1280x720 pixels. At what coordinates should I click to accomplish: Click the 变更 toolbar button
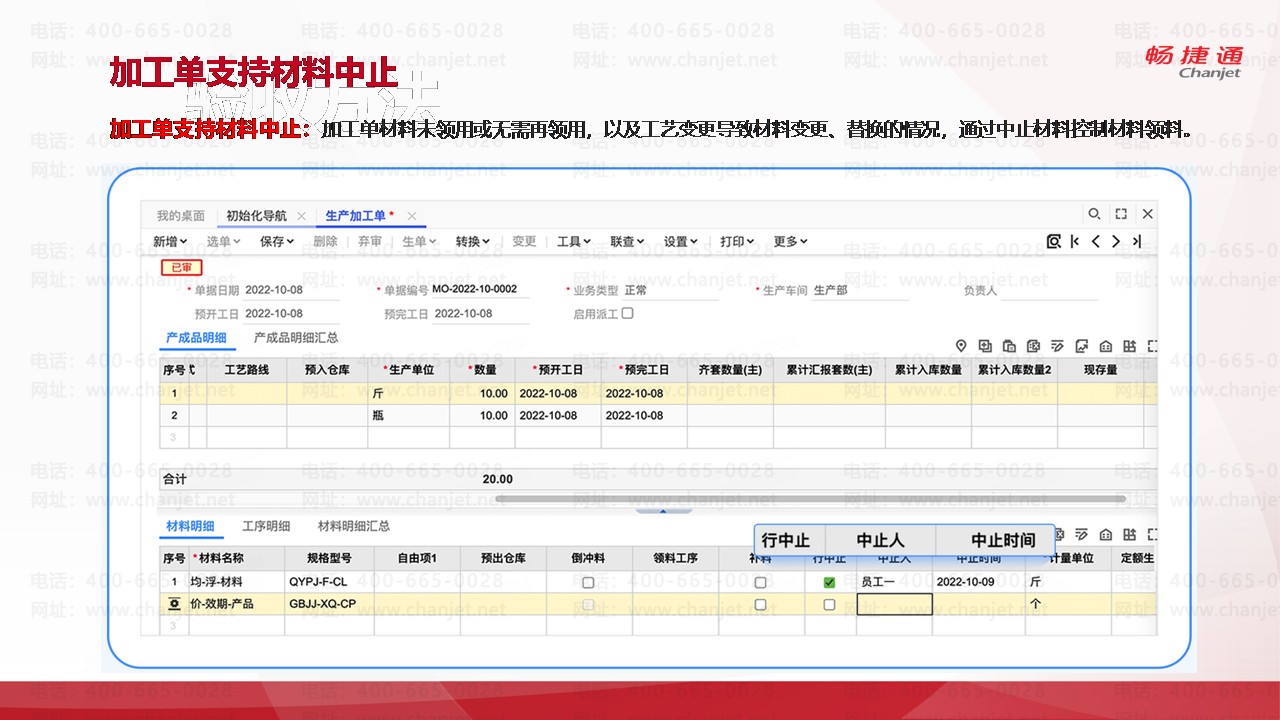[524, 241]
